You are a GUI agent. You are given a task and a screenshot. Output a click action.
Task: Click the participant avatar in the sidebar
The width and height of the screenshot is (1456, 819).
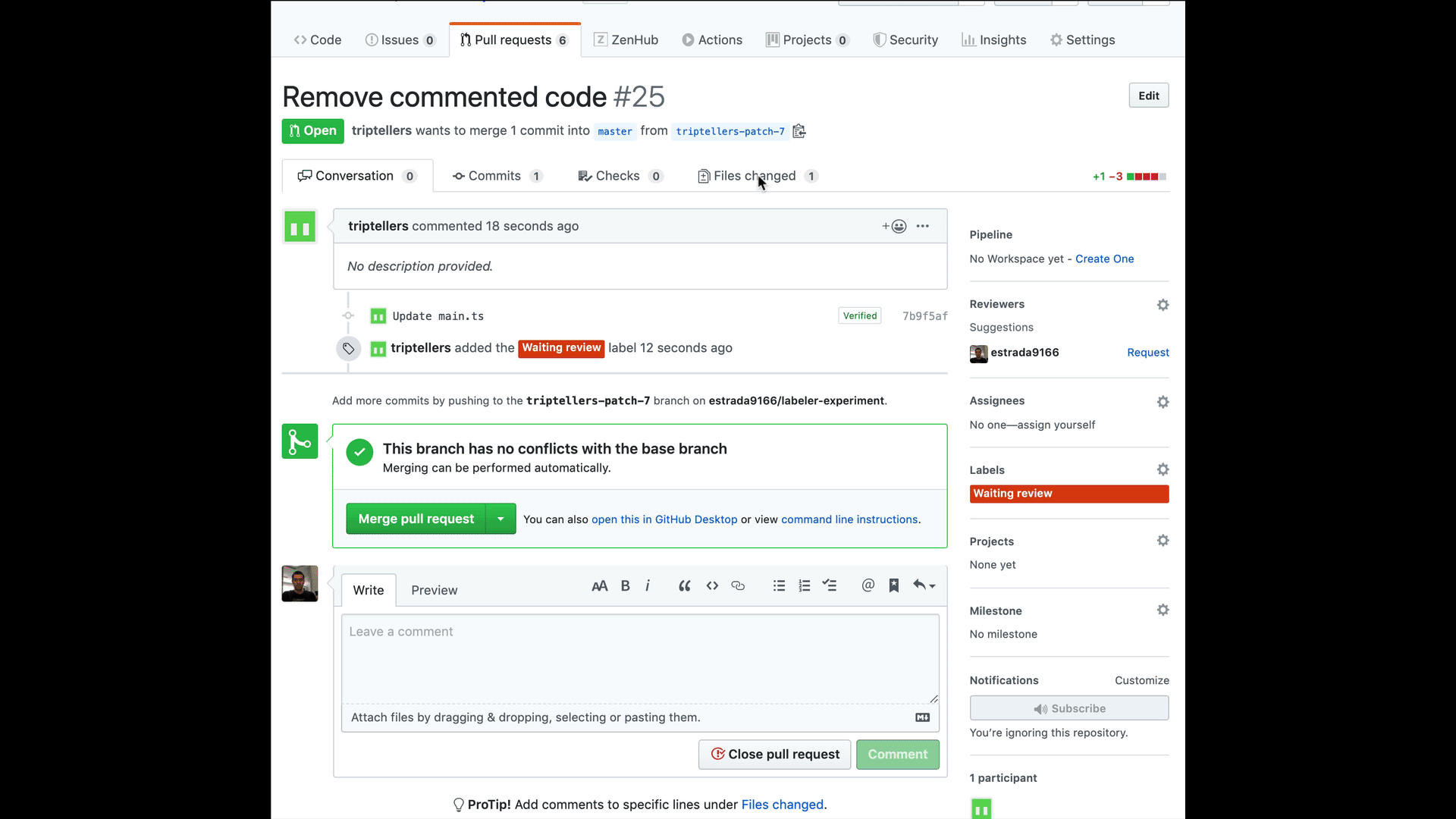981,808
